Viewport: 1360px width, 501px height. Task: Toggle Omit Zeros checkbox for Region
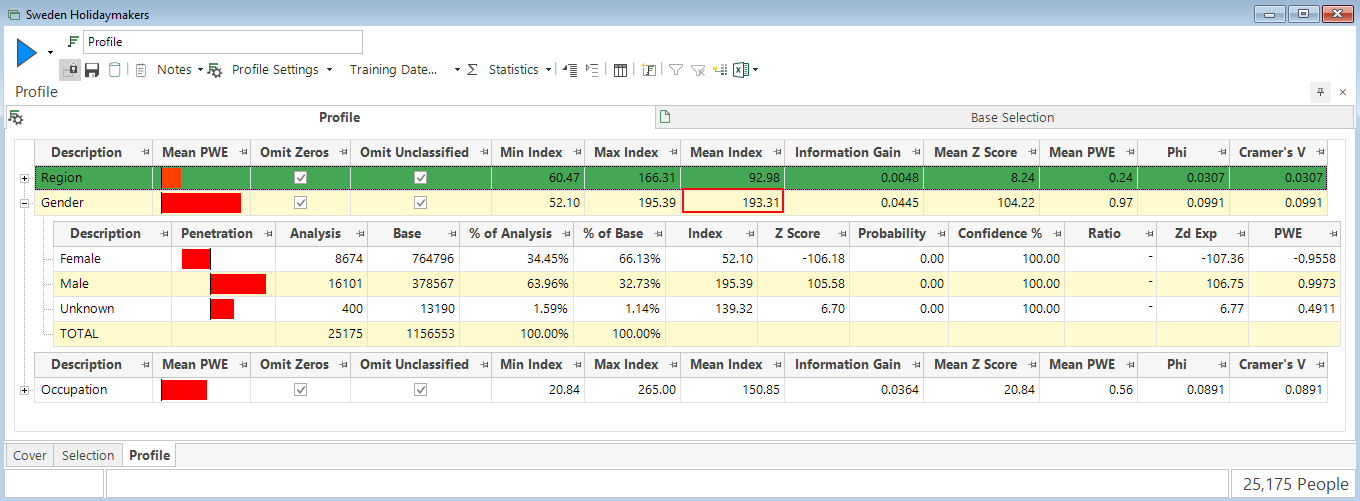point(300,178)
